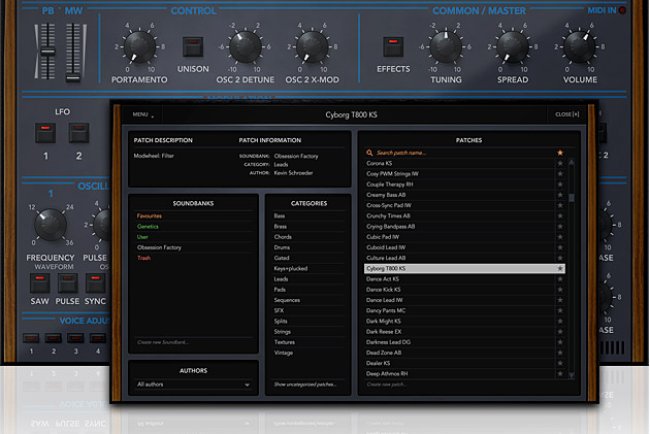Click the search magnifier icon in Patches

point(369,153)
